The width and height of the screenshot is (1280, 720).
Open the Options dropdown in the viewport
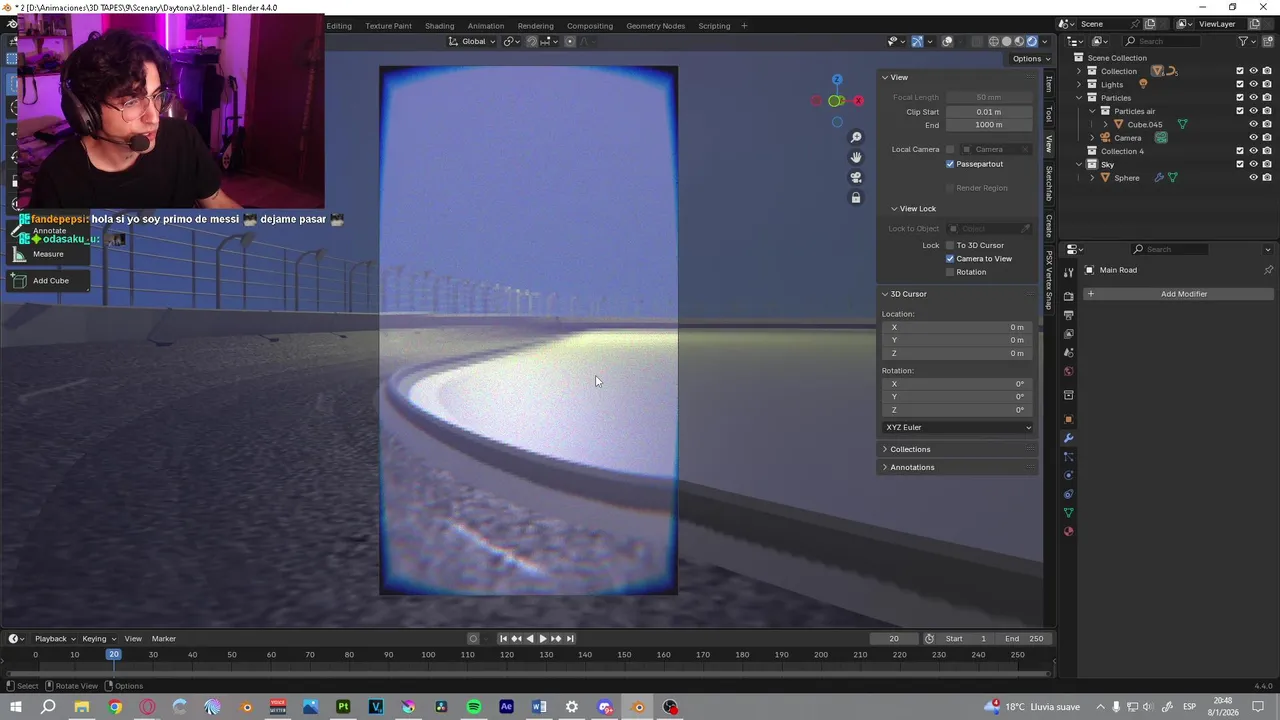[1030, 59]
